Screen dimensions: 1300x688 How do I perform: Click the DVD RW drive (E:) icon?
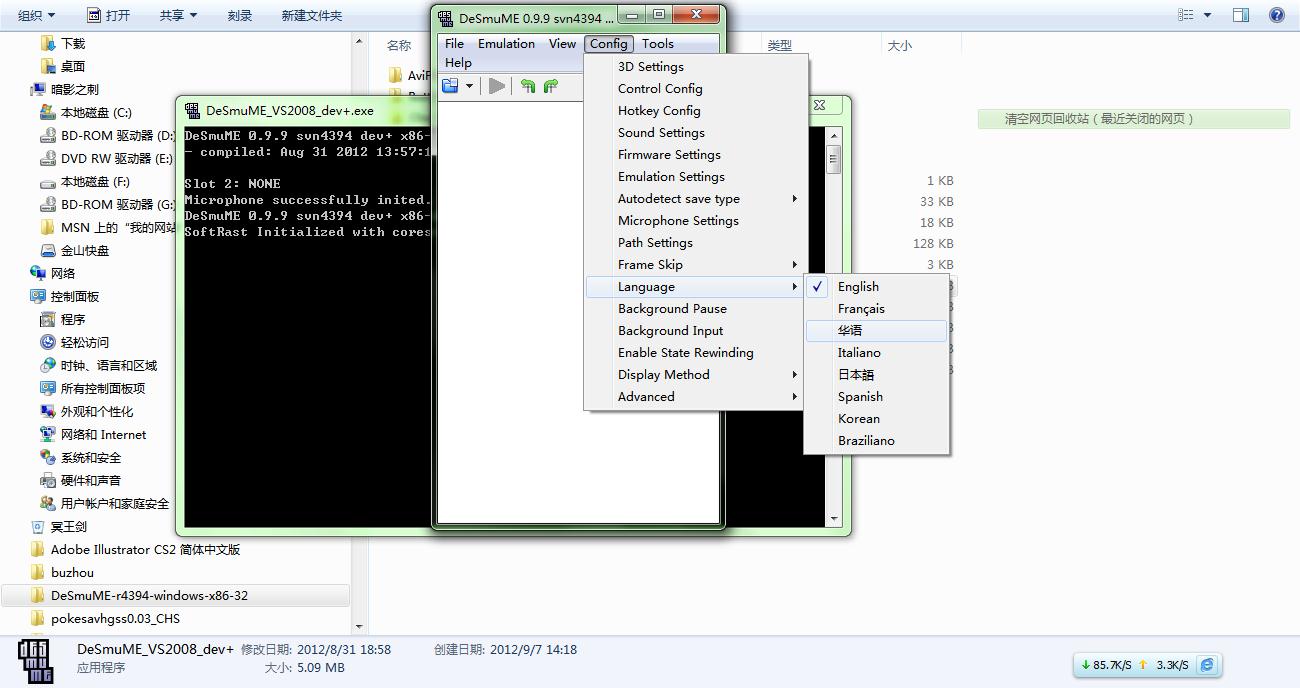47,159
